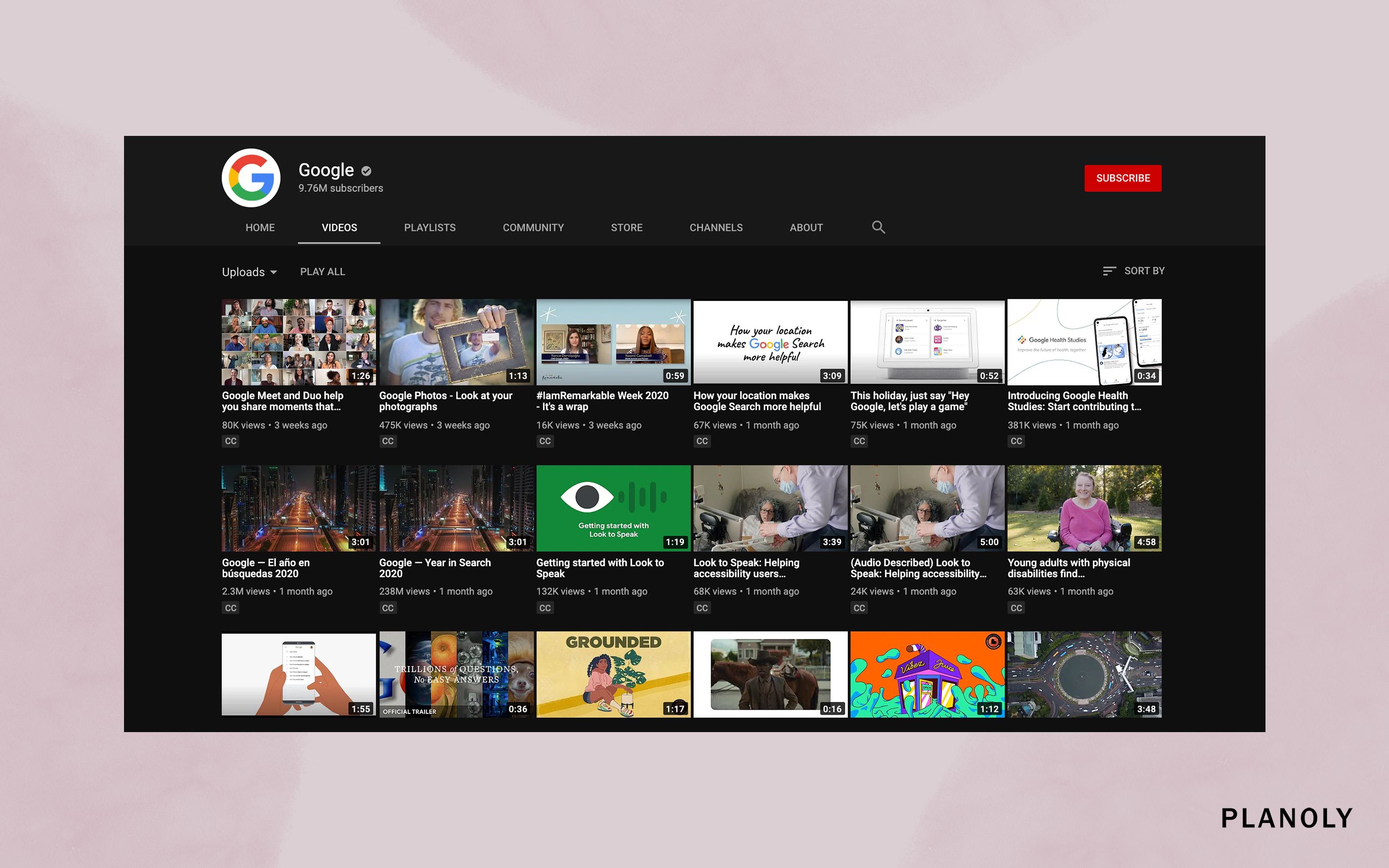1389x868 pixels.
Task: Click CC badge under Google Photos video
Action: click(387, 441)
